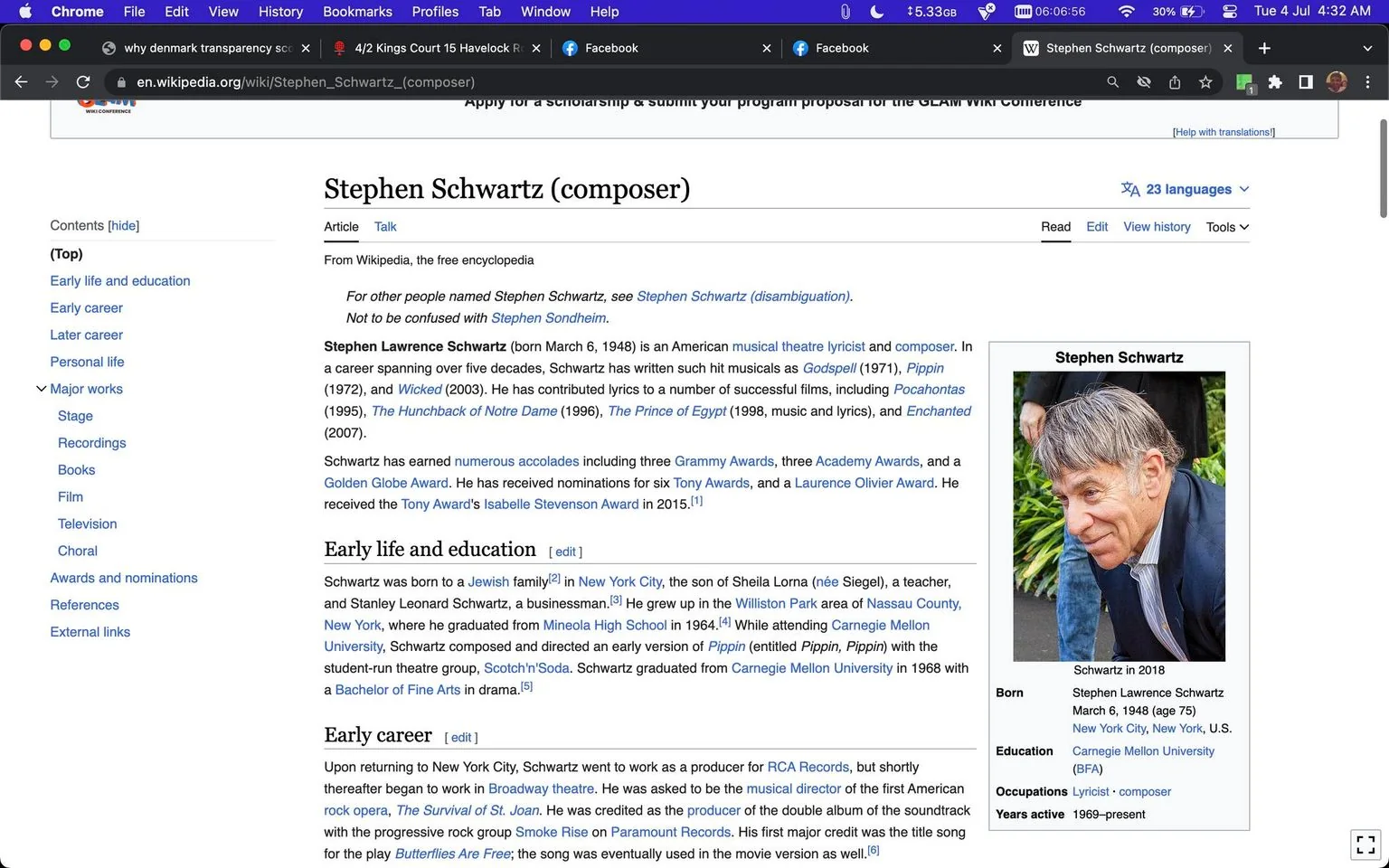1389x868 pixels.
Task: Close the Stephen Schwartz tab
Action: pyautogui.click(x=1227, y=48)
